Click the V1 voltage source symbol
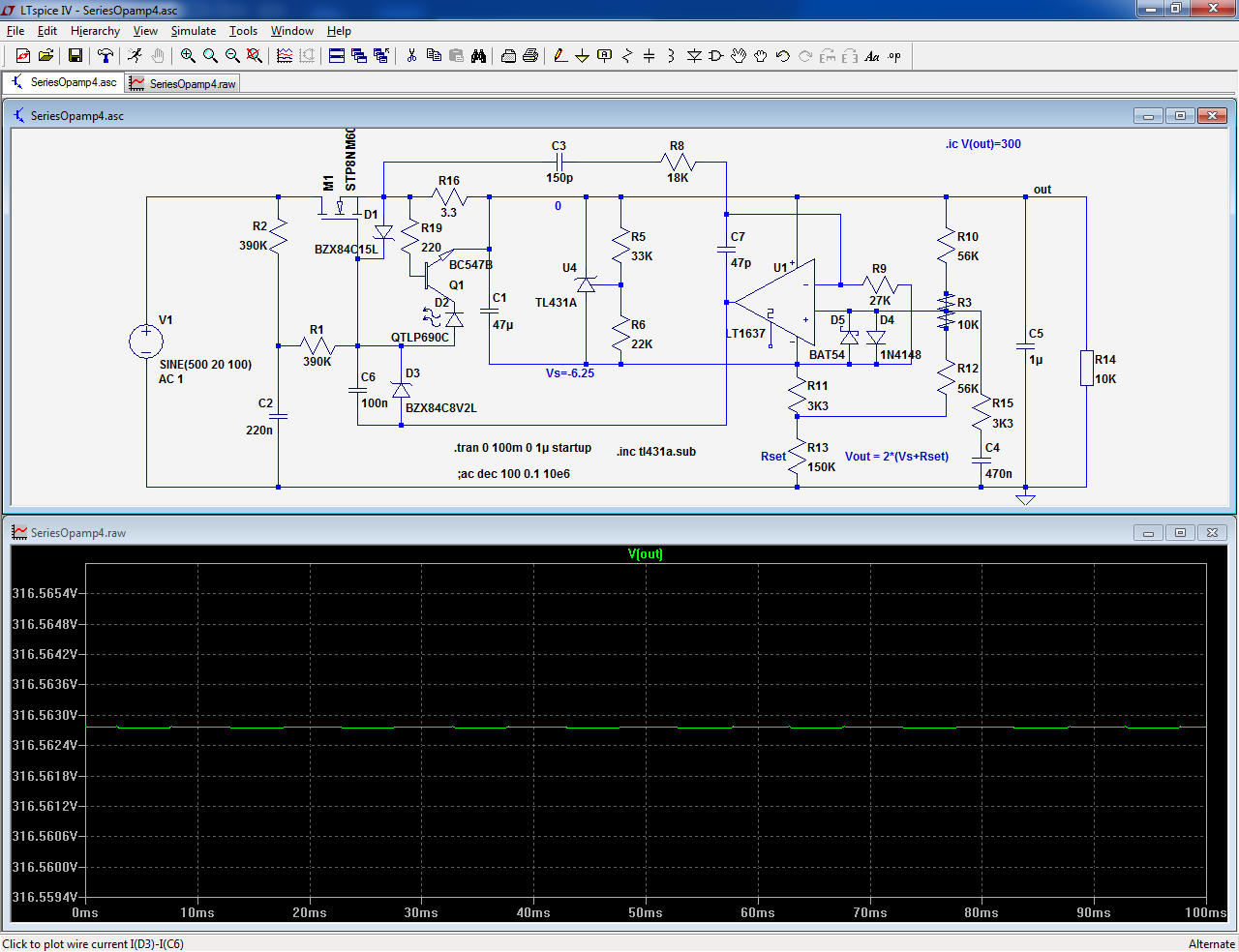The width and height of the screenshot is (1239, 952). click(x=146, y=342)
